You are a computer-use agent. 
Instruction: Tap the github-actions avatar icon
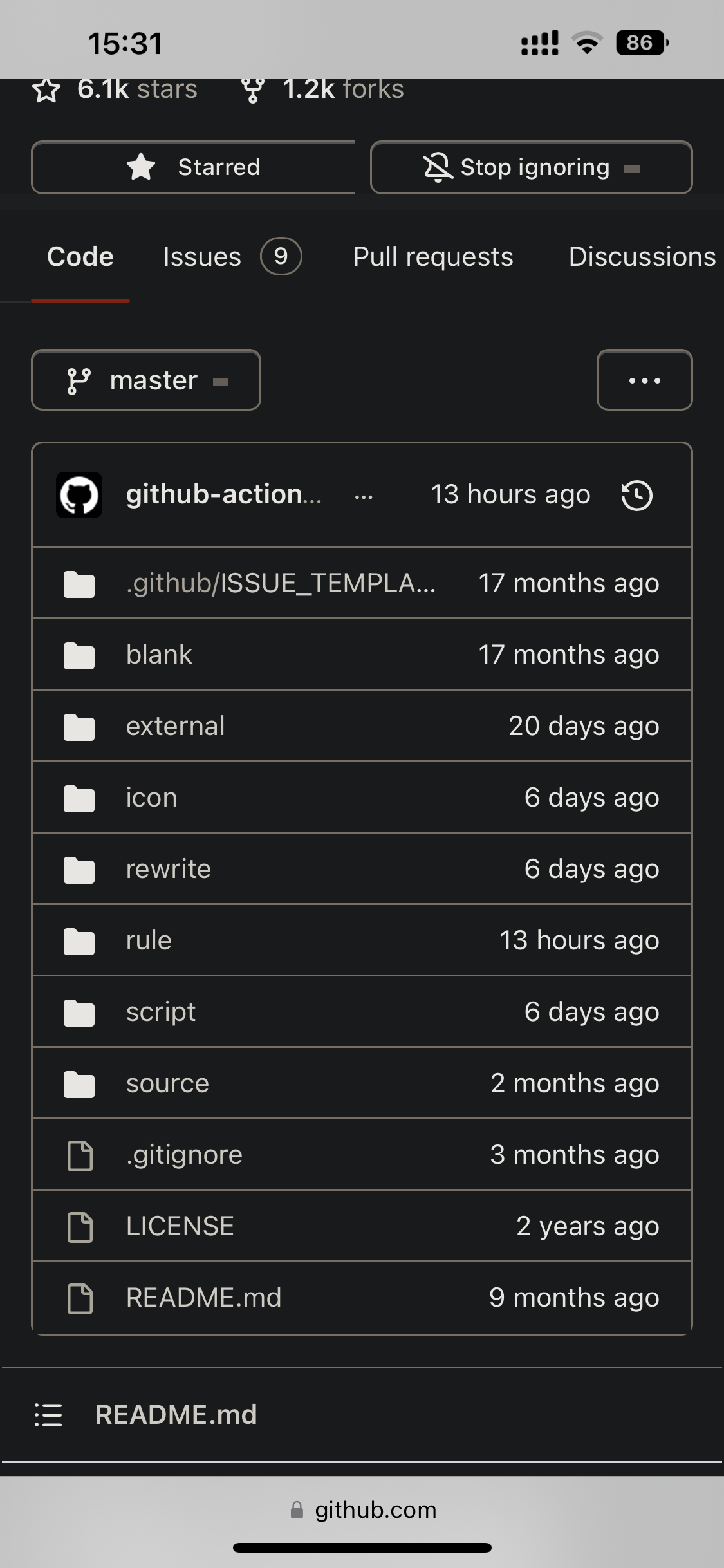(79, 496)
